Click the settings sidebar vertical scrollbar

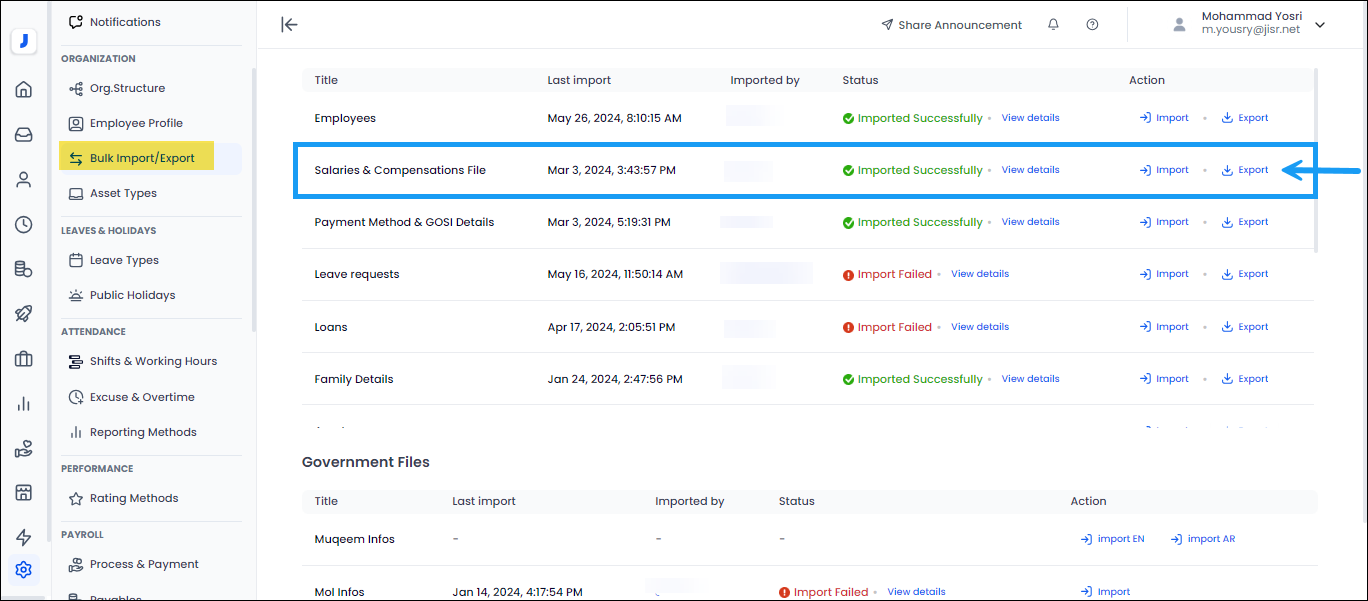[254, 200]
